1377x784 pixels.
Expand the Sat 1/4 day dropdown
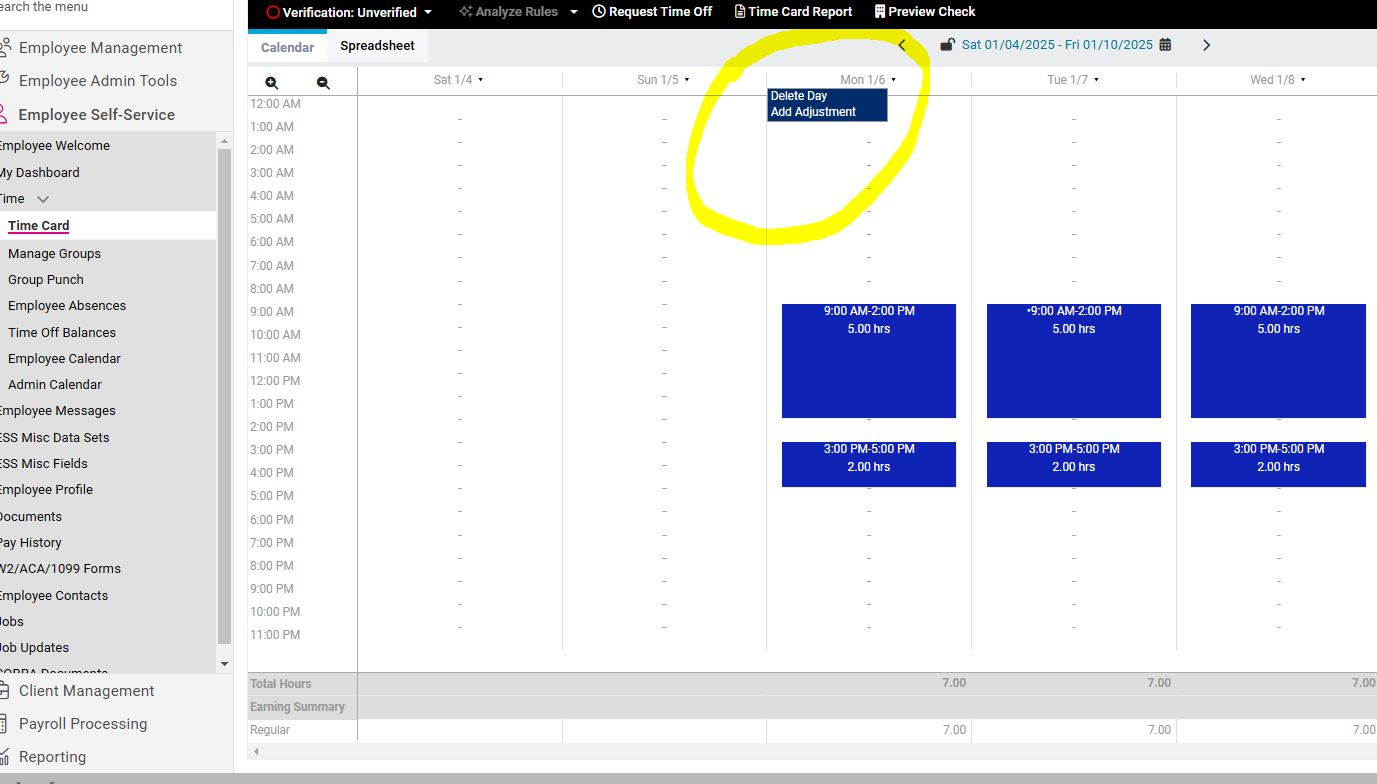pos(481,80)
